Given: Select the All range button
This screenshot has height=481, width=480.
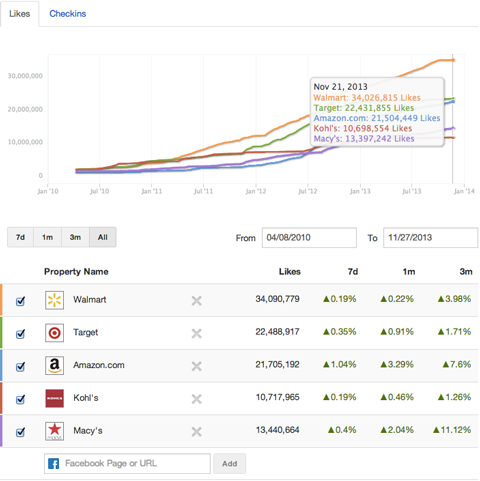Looking at the screenshot, I should (x=103, y=237).
